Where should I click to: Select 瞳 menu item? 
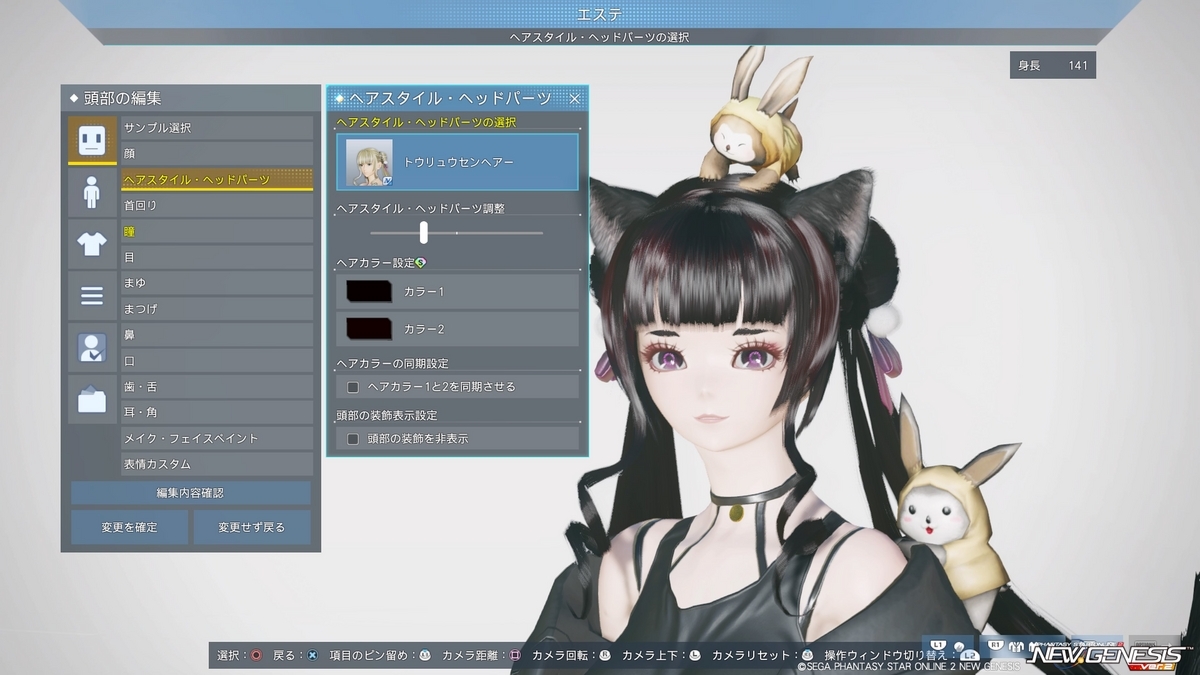tap(217, 231)
